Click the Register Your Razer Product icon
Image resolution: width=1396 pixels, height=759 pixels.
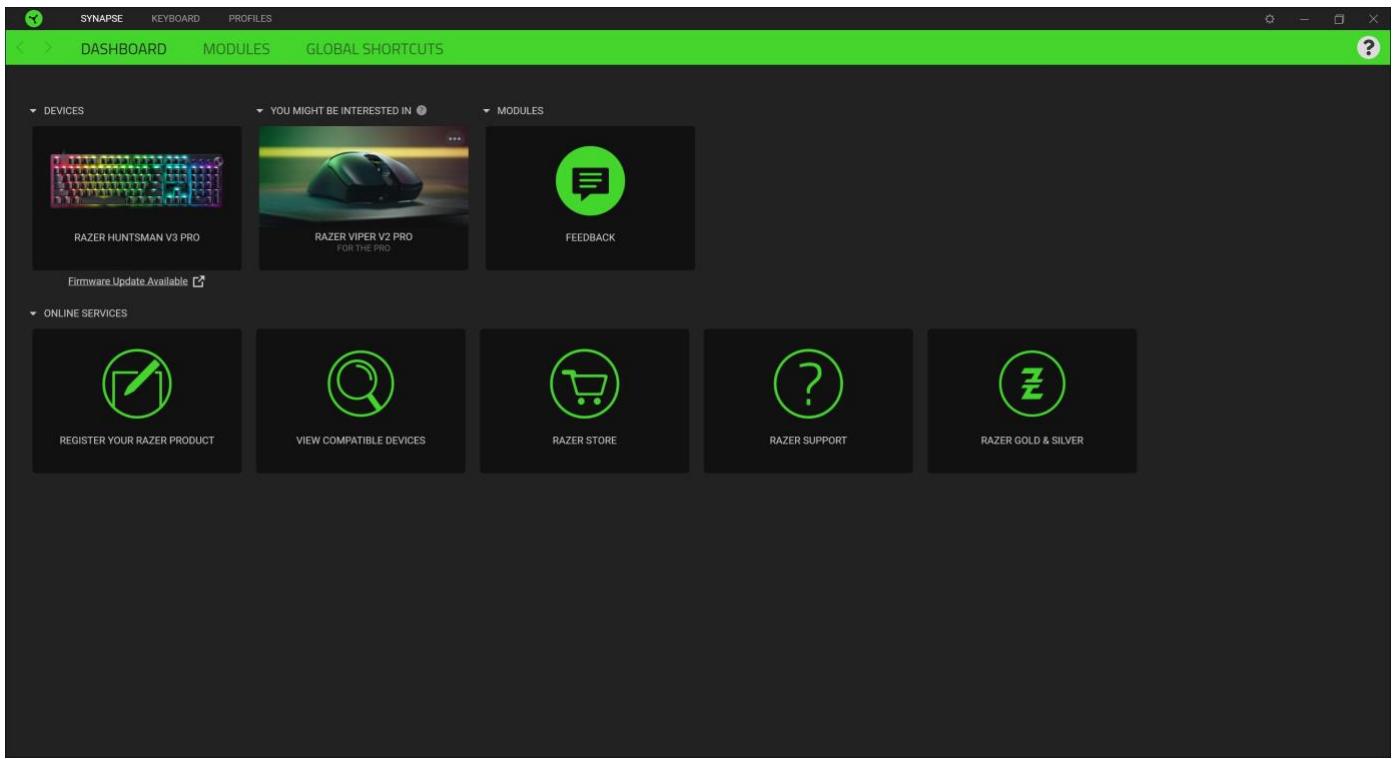click(137, 386)
